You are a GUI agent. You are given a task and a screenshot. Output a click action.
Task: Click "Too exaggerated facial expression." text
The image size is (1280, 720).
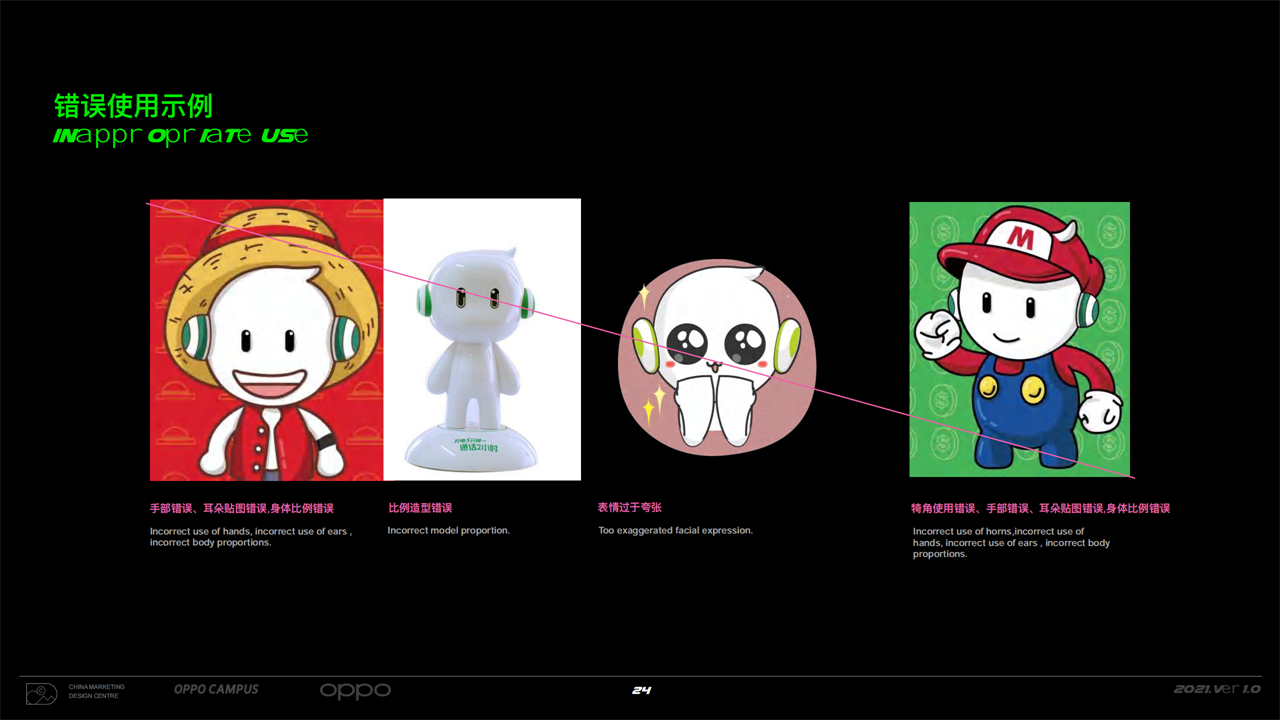(x=675, y=530)
